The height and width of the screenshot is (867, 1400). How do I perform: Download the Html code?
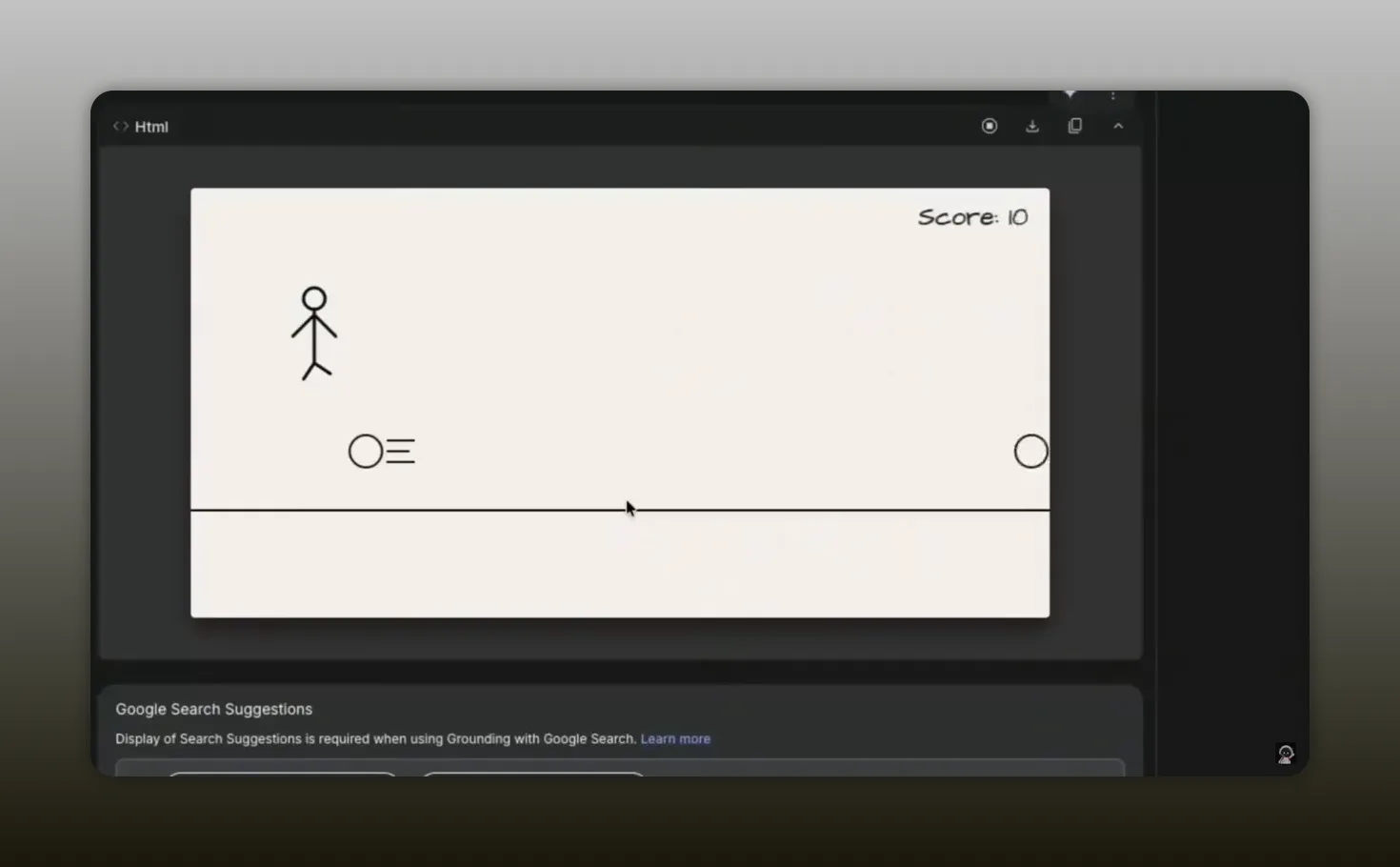pyautogui.click(x=1032, y=125)
